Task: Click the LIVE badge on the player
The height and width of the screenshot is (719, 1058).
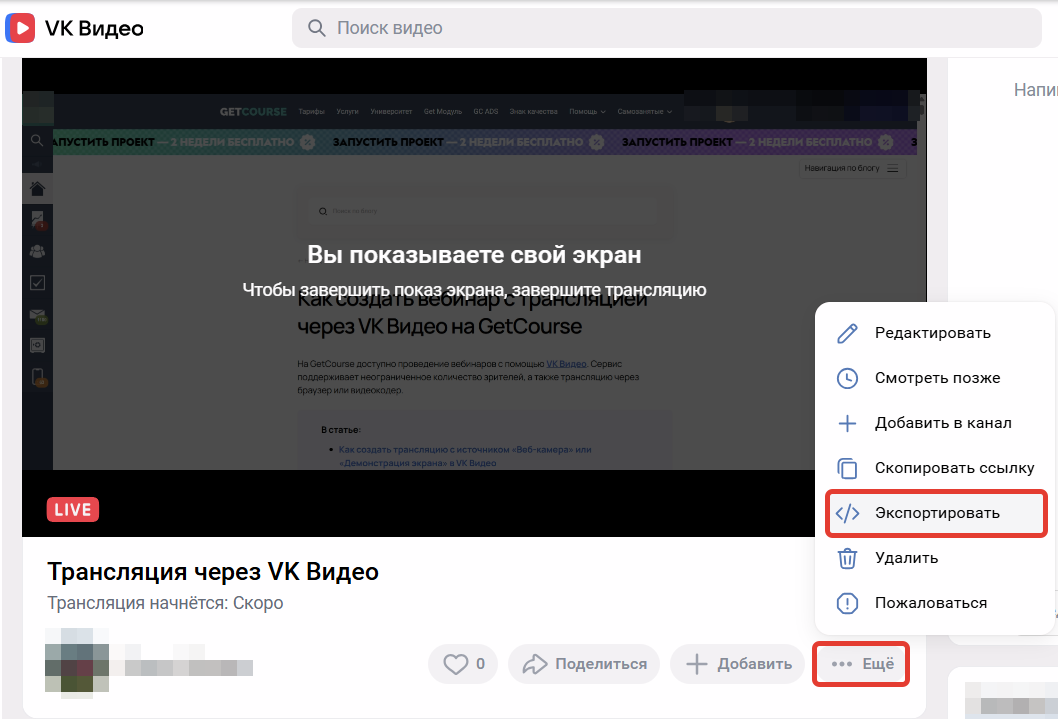Action: coord(73,510)
